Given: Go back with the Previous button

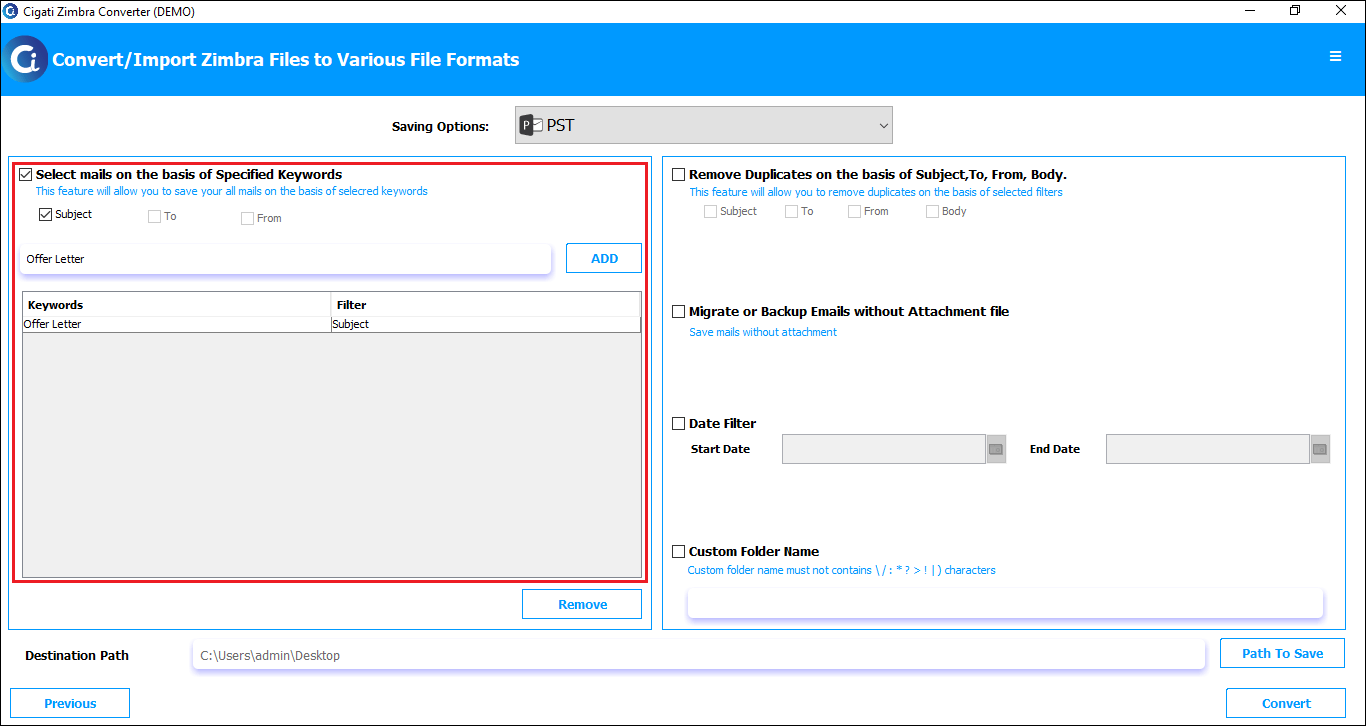Looking at the screenshot, I should [x=70, y=703].
